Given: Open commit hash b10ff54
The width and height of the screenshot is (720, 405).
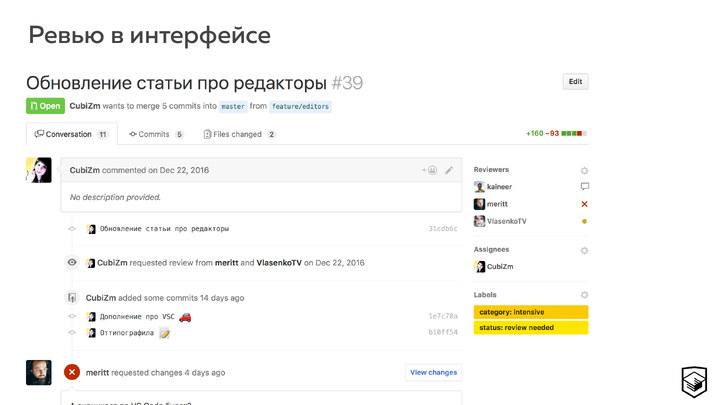Looking at the screenshot, I should pos(443,332).
